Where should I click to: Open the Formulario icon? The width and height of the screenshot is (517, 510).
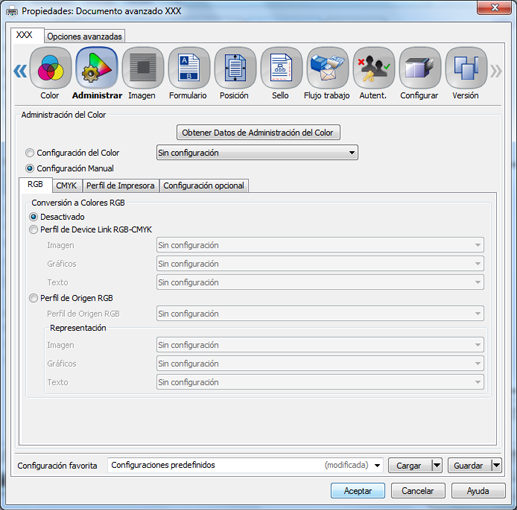tap(189, 68)
